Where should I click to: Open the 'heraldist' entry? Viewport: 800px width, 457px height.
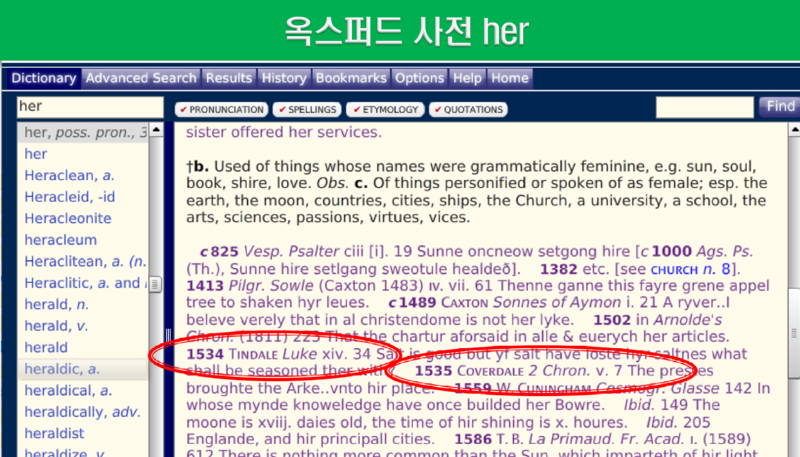54,433
